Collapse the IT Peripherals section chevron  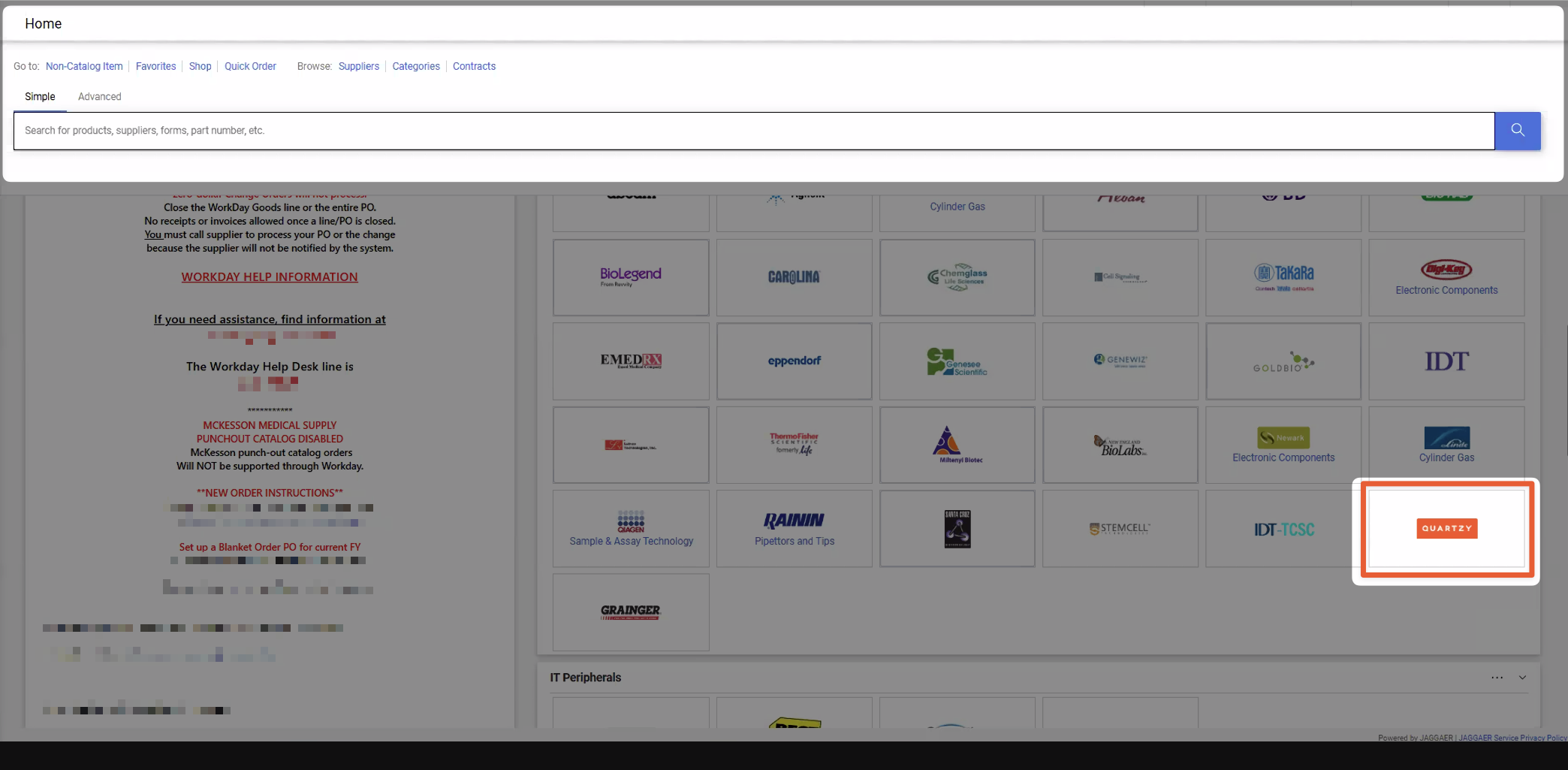point(1522,678)
